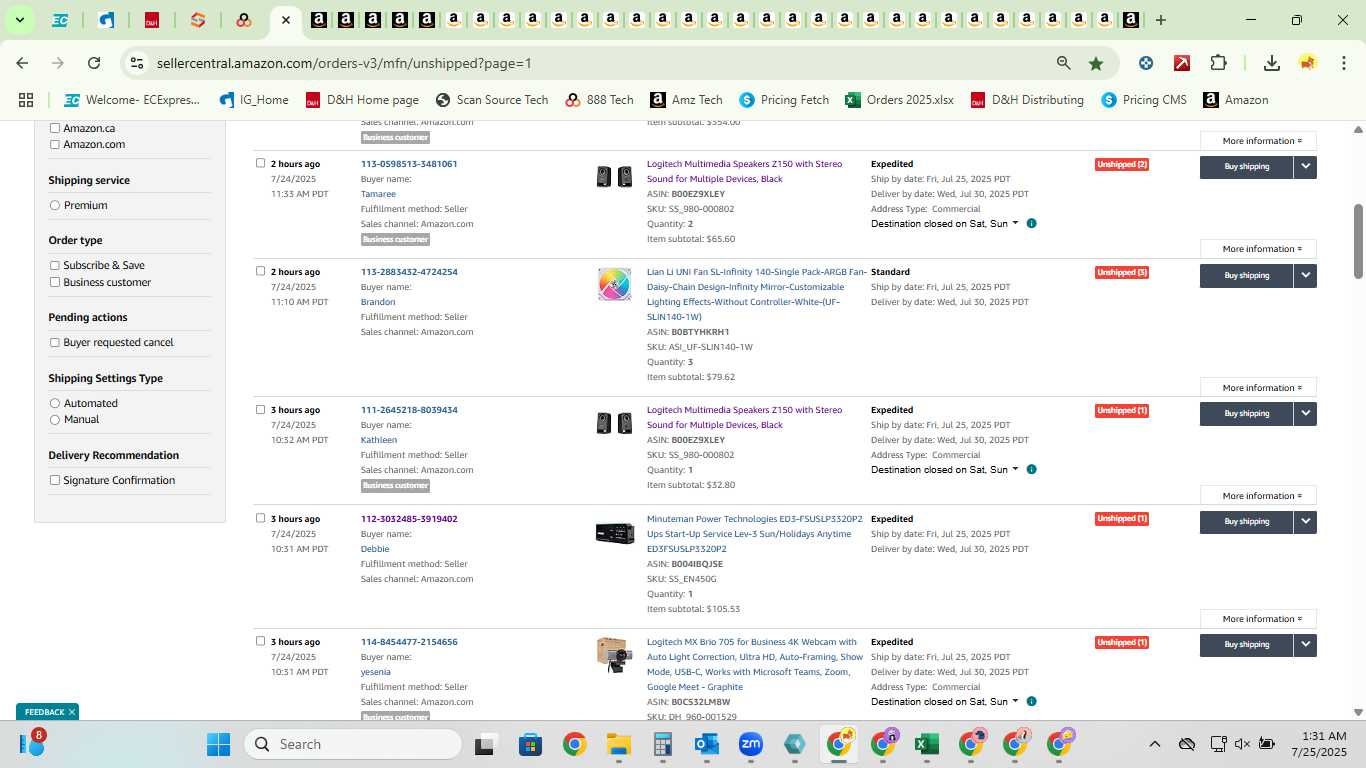Enable the Business customer filter

55,282
